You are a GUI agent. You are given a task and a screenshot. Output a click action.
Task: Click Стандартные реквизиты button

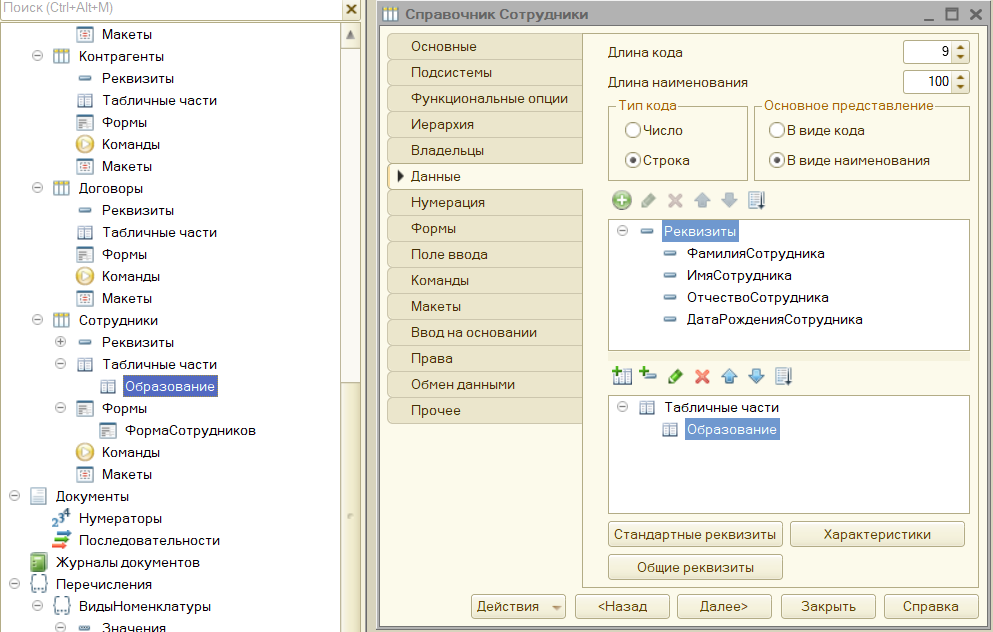(x=695, y=534)
